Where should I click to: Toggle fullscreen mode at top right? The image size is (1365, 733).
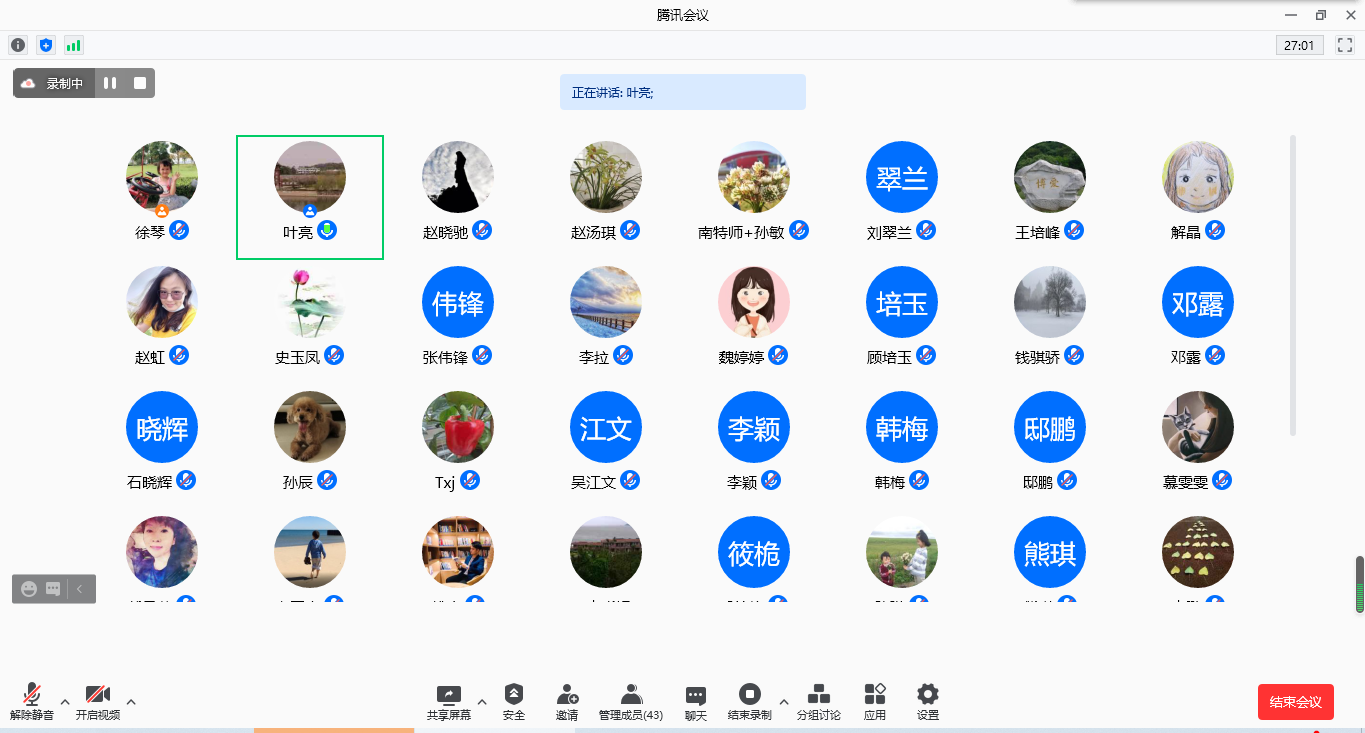click(x=1344, y=45)
